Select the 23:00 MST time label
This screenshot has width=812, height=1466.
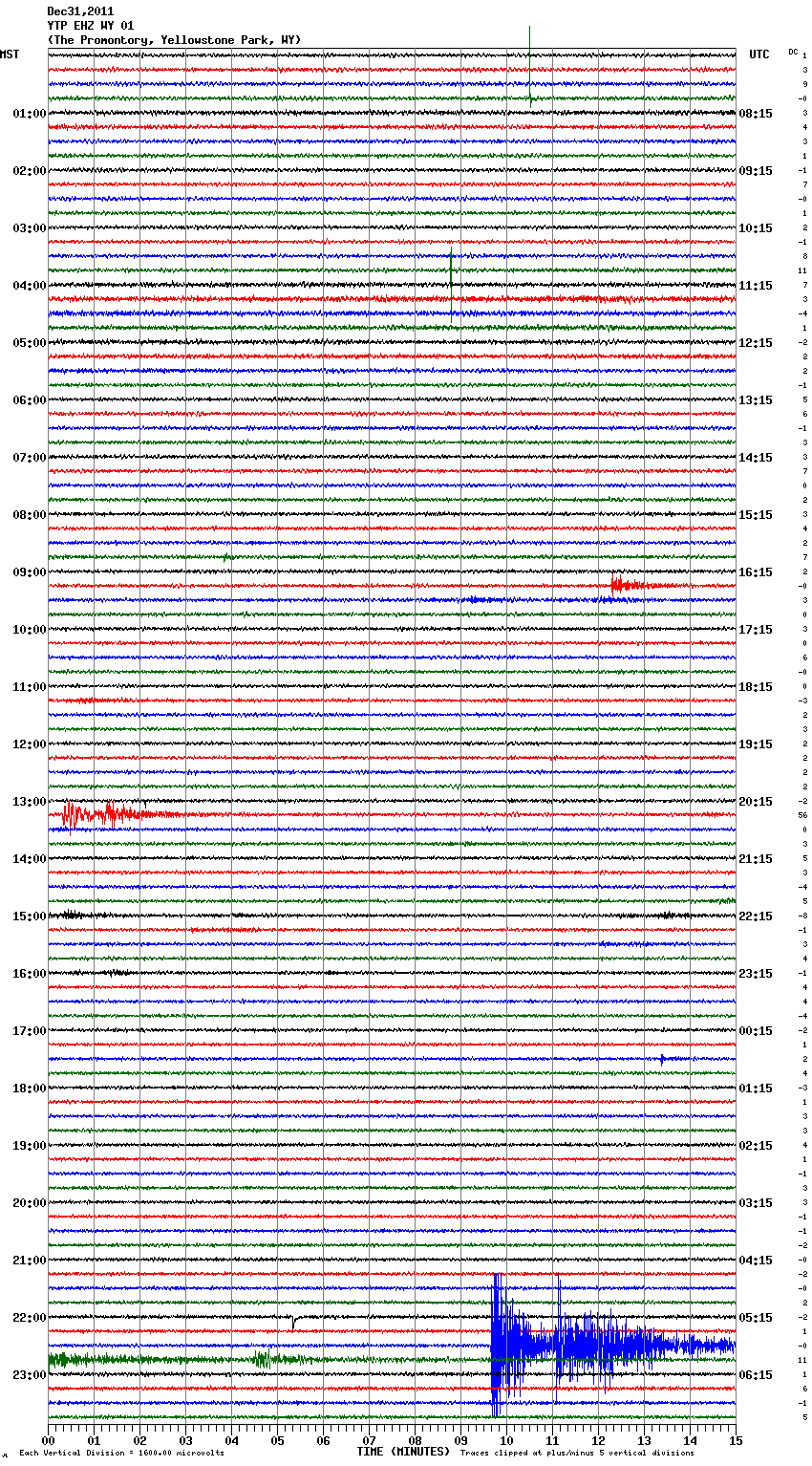[30, 1375]
